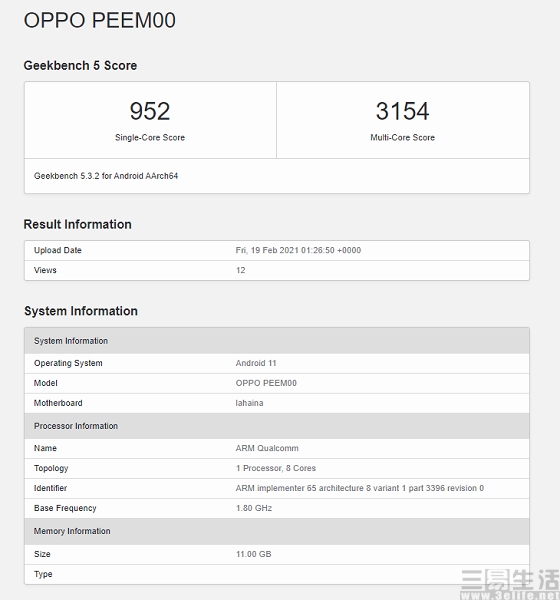
Task: Select the views count 12
Action: pos(240,270)
